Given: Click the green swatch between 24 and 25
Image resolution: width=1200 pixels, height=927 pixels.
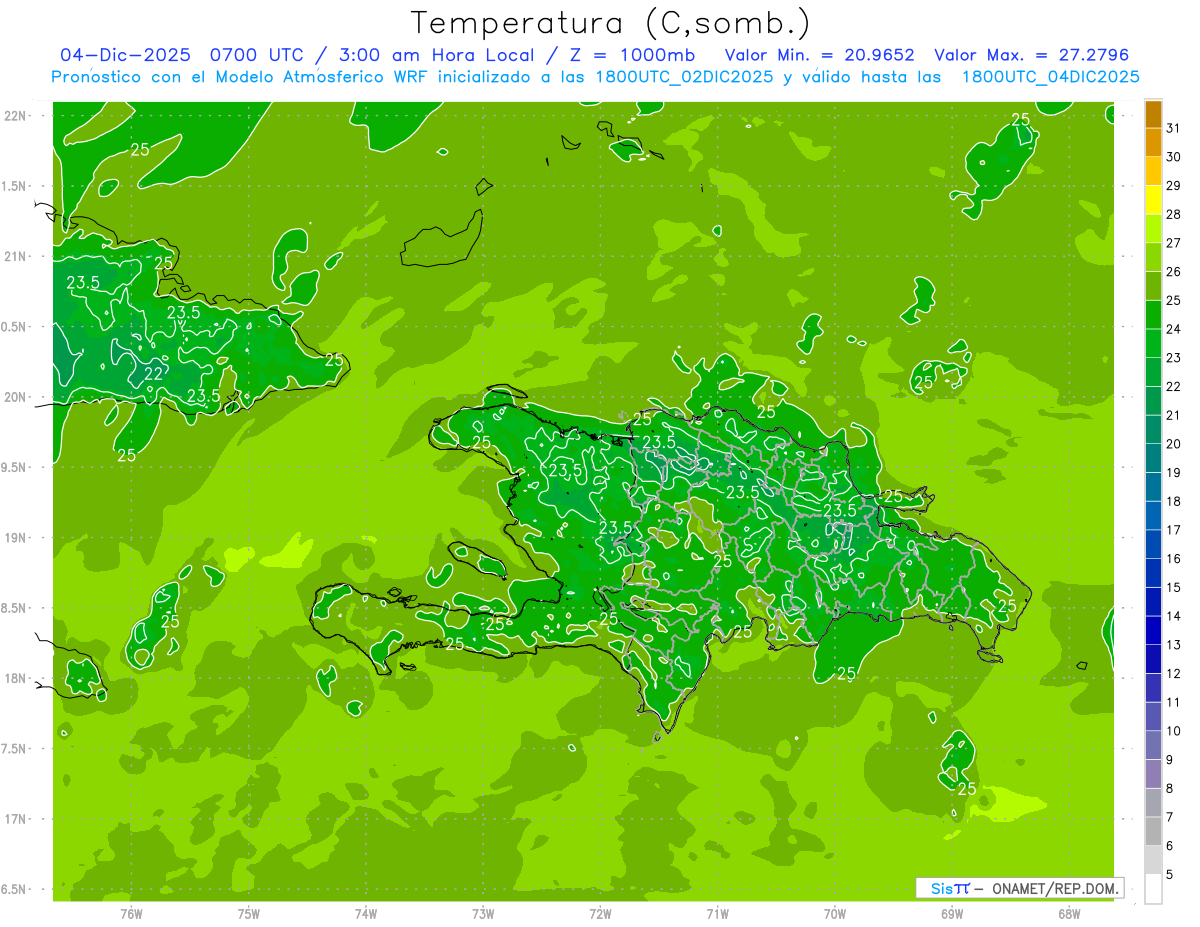Looking at the screenshot, I should pos(1153,315).
